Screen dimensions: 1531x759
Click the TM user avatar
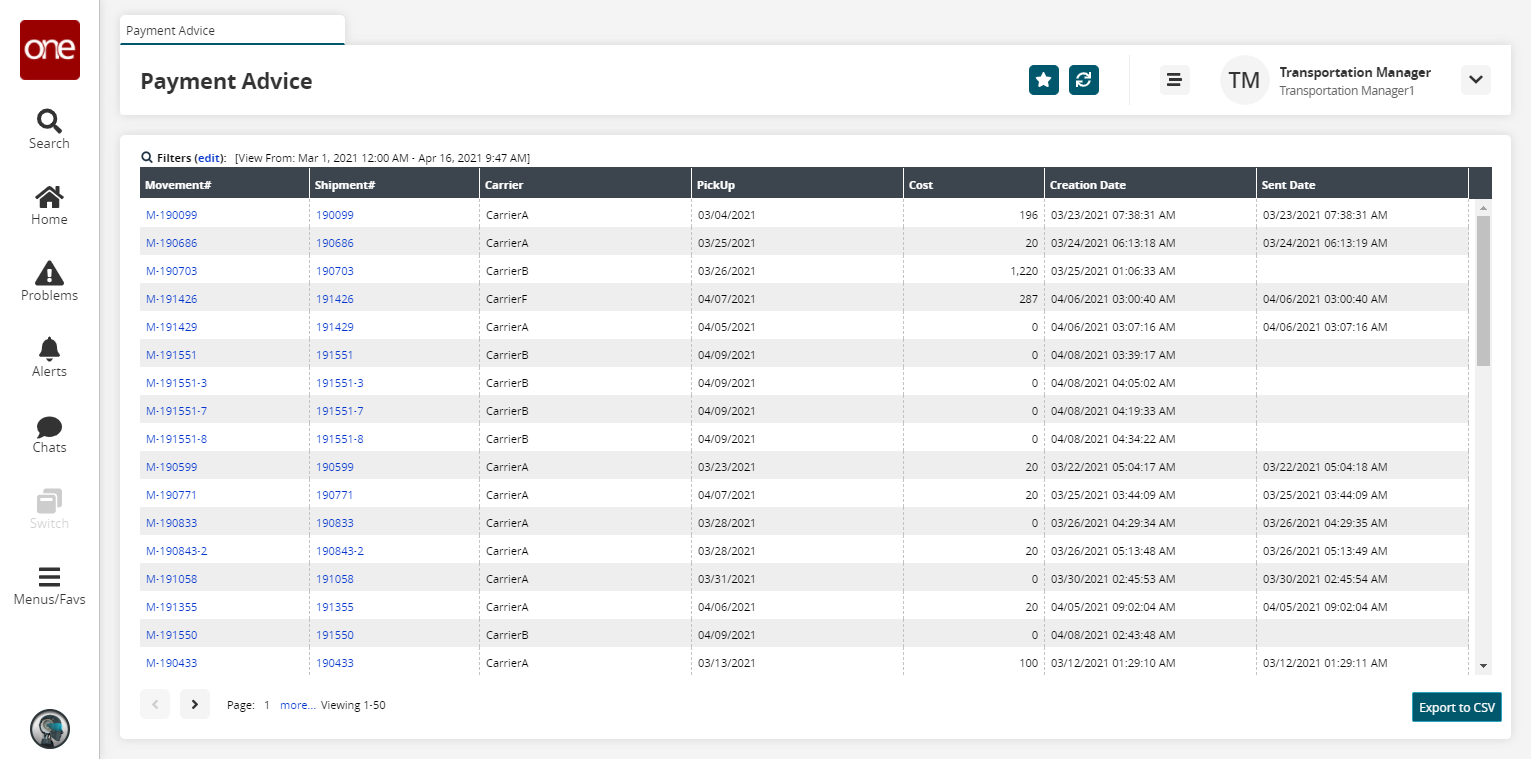(x=1244, y=80)
